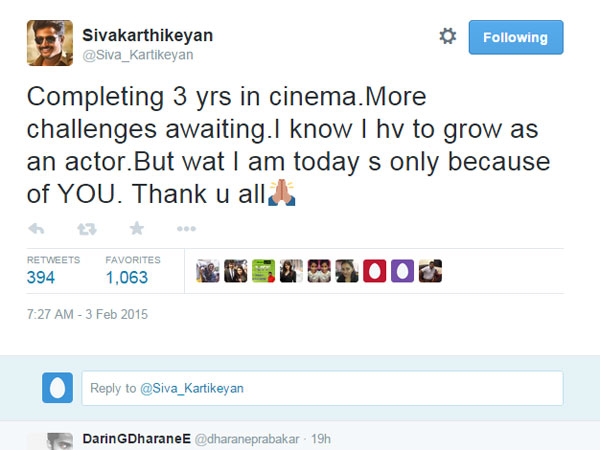The image size is (600, 450).
Task: Toggle the Following button
Action: coord(516,37)
